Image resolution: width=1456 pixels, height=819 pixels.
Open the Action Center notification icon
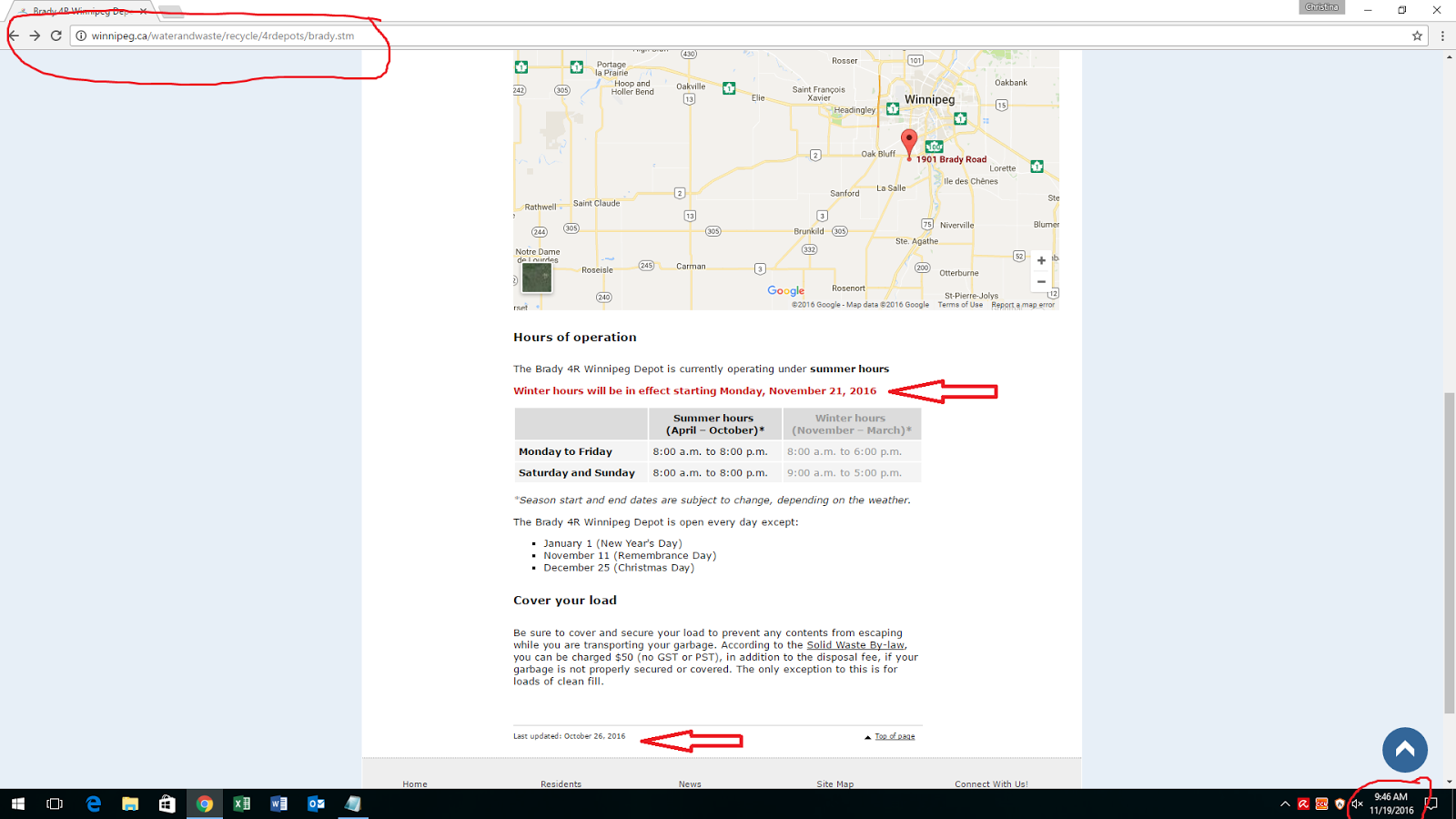[1431, 804]
